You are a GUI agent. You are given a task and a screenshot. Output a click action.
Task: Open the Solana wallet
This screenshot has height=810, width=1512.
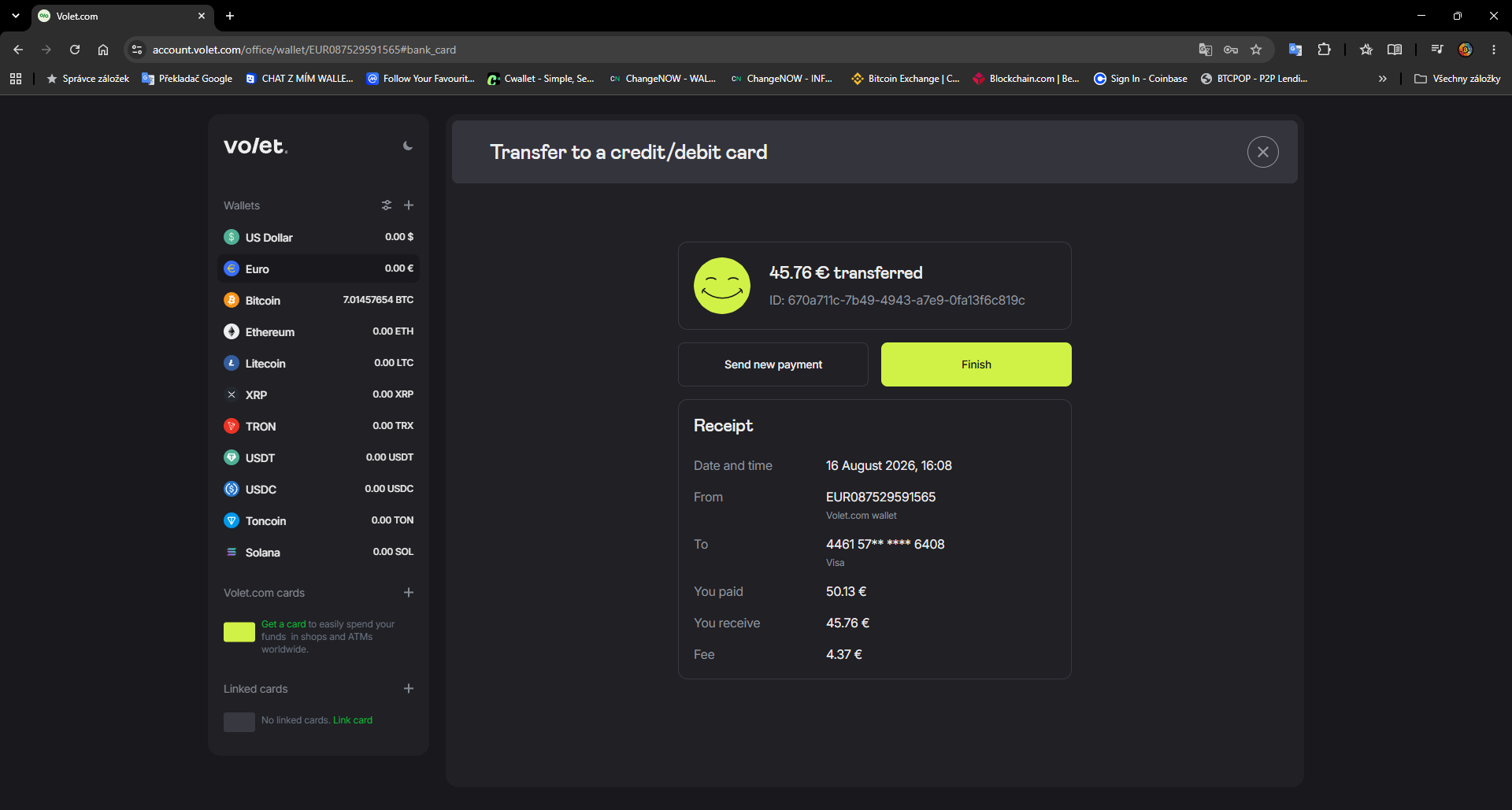(x=318, y=552)
